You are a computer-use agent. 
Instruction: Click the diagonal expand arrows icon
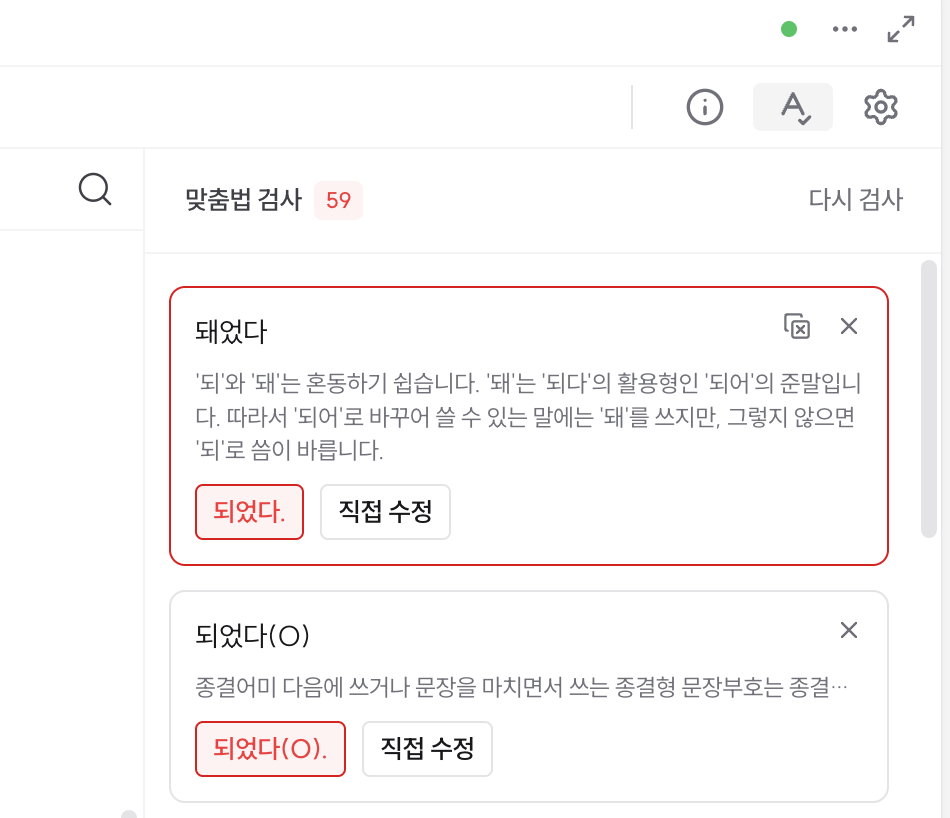pos(899,31)
